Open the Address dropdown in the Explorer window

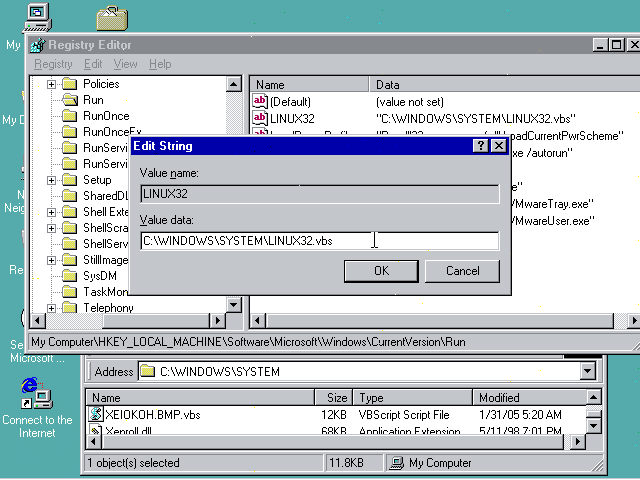(587, 371)
